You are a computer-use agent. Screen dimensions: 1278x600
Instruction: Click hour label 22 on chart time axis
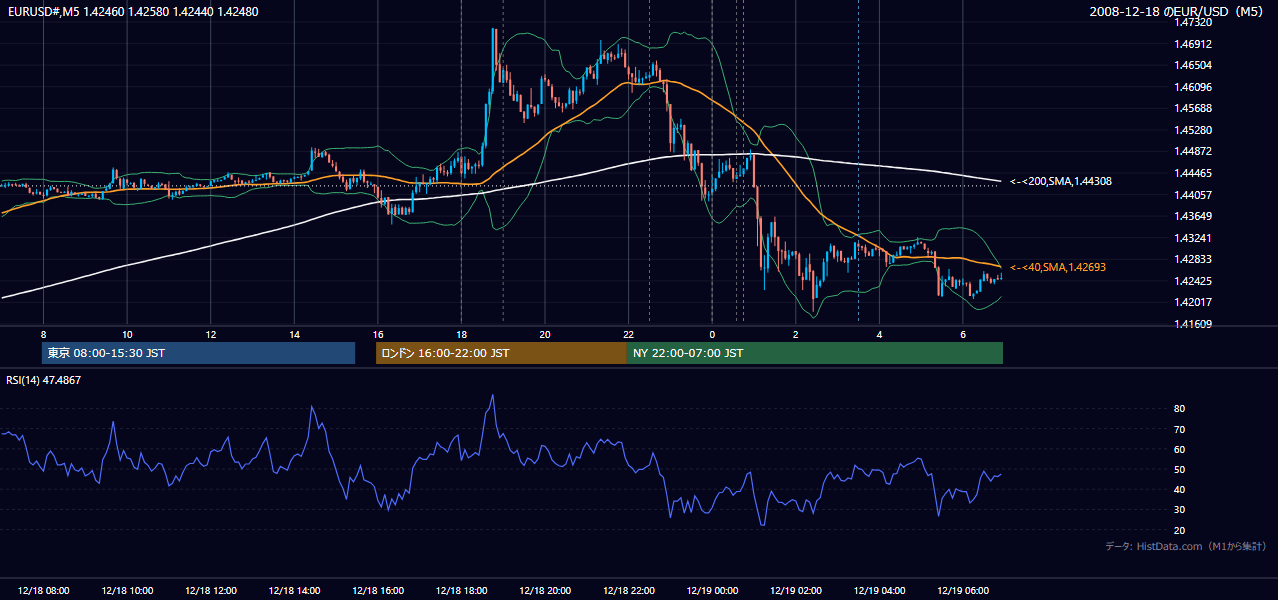pyautogui.click(x=628, y=334)
